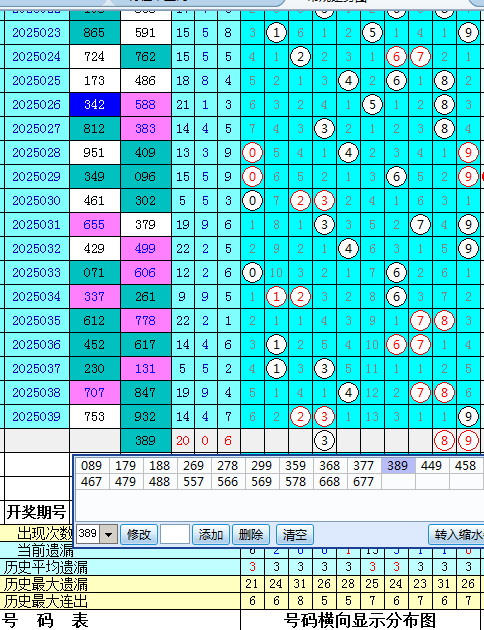Click the circled 3 in the bottom prediction row

[324, 441]
